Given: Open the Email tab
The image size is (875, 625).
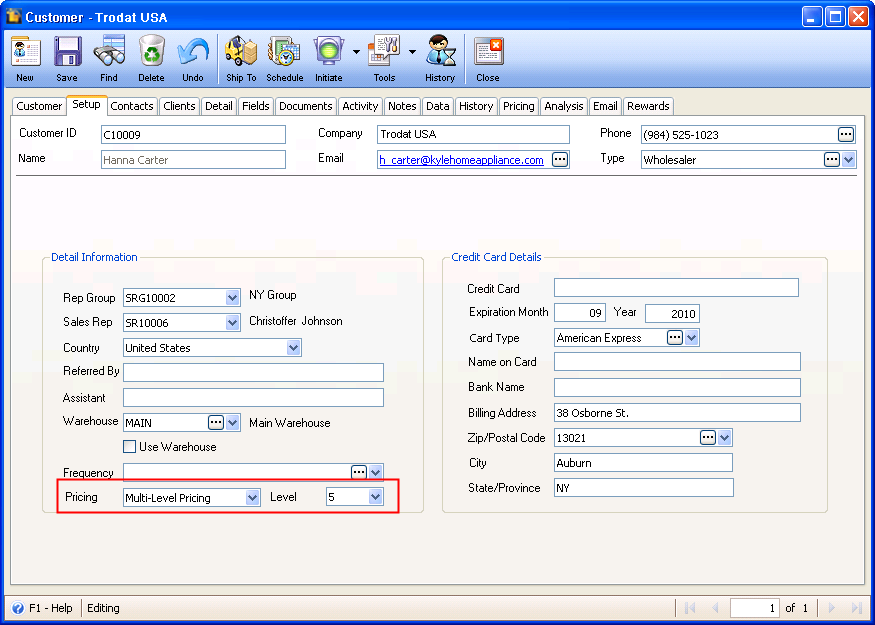Looking at the screenshot, I should click(605, 106).
